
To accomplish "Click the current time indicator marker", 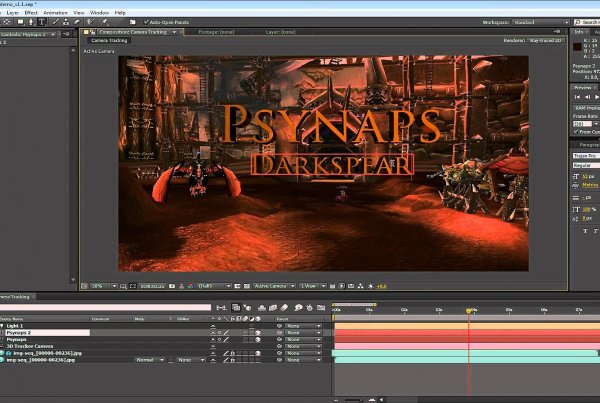I will pos(468,311).
